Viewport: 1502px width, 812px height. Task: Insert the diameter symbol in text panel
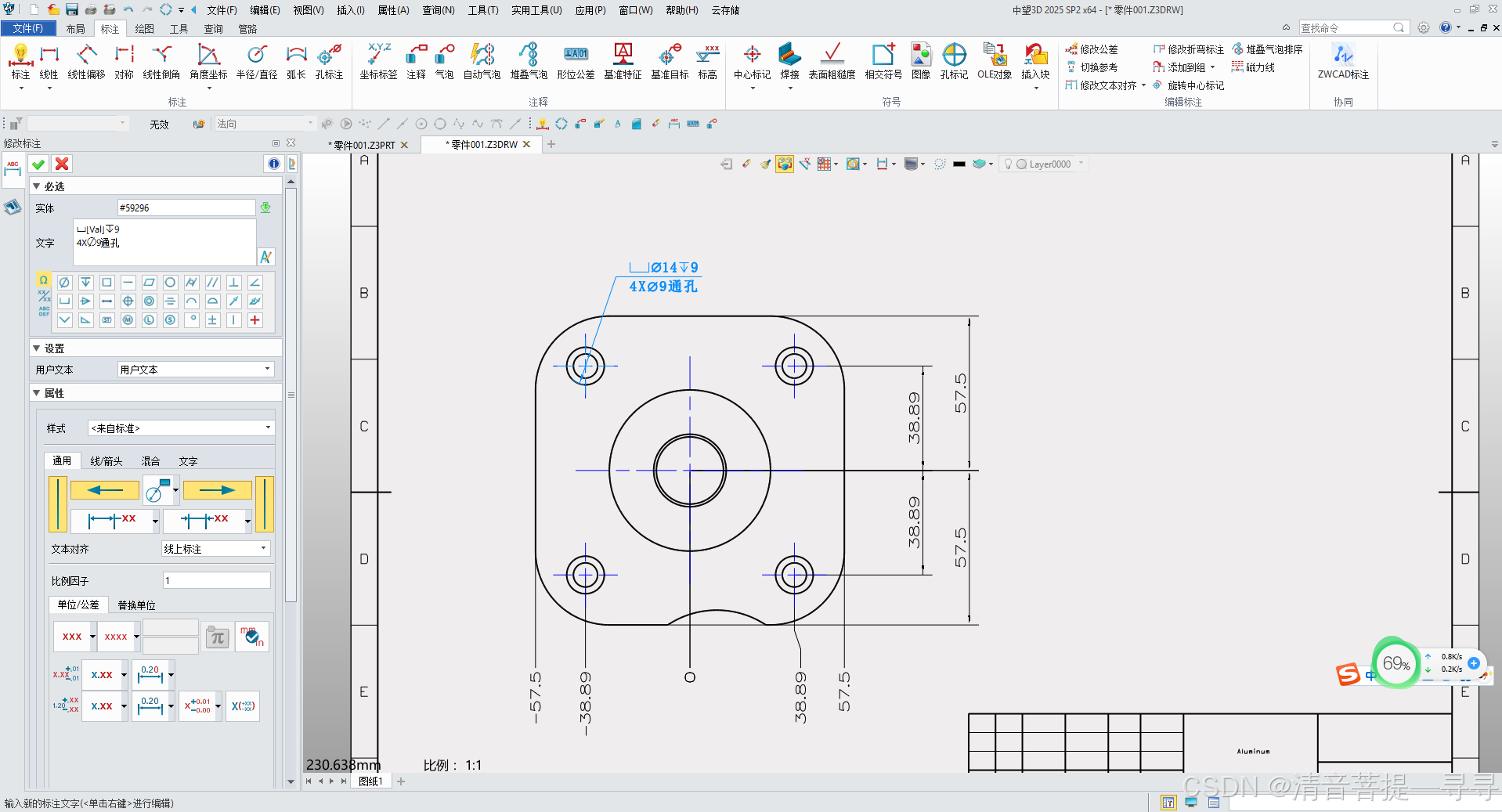[65, 283]
